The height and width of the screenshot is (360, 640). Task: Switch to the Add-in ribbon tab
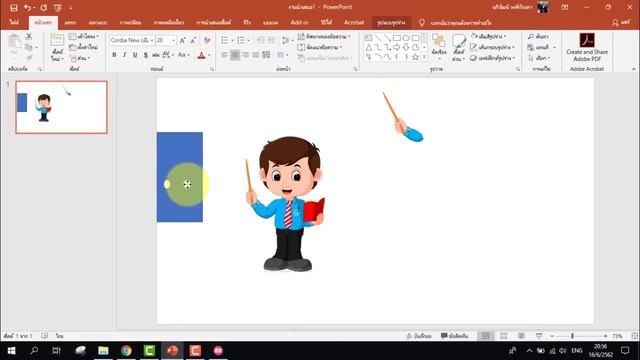[299, 22]
